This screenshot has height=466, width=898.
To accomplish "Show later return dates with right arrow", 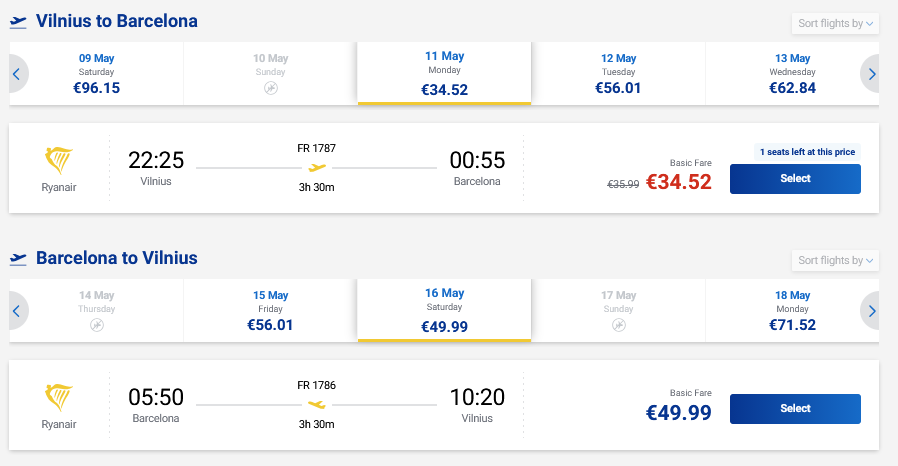I will (871, 311).
